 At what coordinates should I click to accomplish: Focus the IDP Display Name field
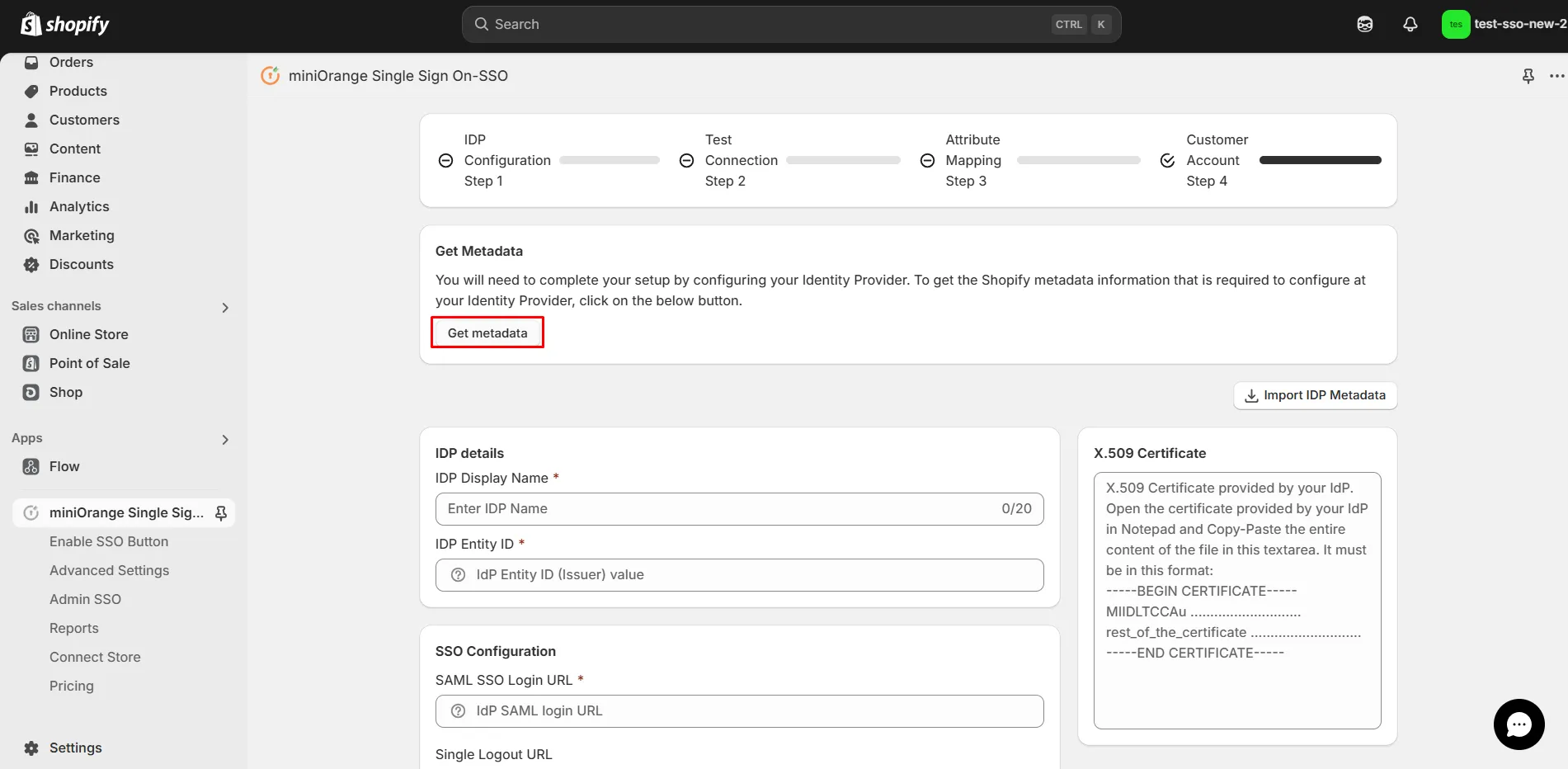click(x=739, y=509)
